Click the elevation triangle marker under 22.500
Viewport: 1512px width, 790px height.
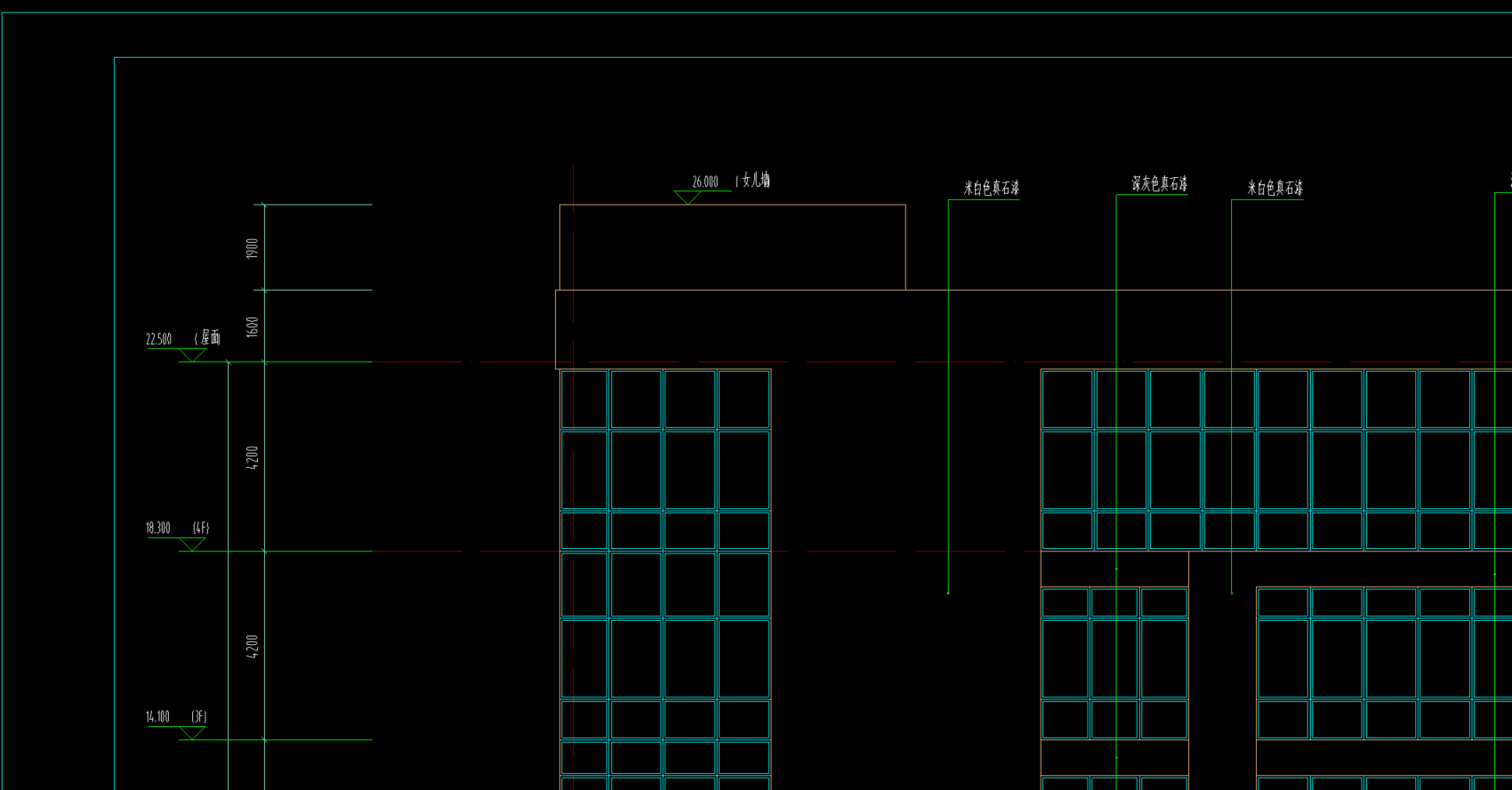point(192,355)
